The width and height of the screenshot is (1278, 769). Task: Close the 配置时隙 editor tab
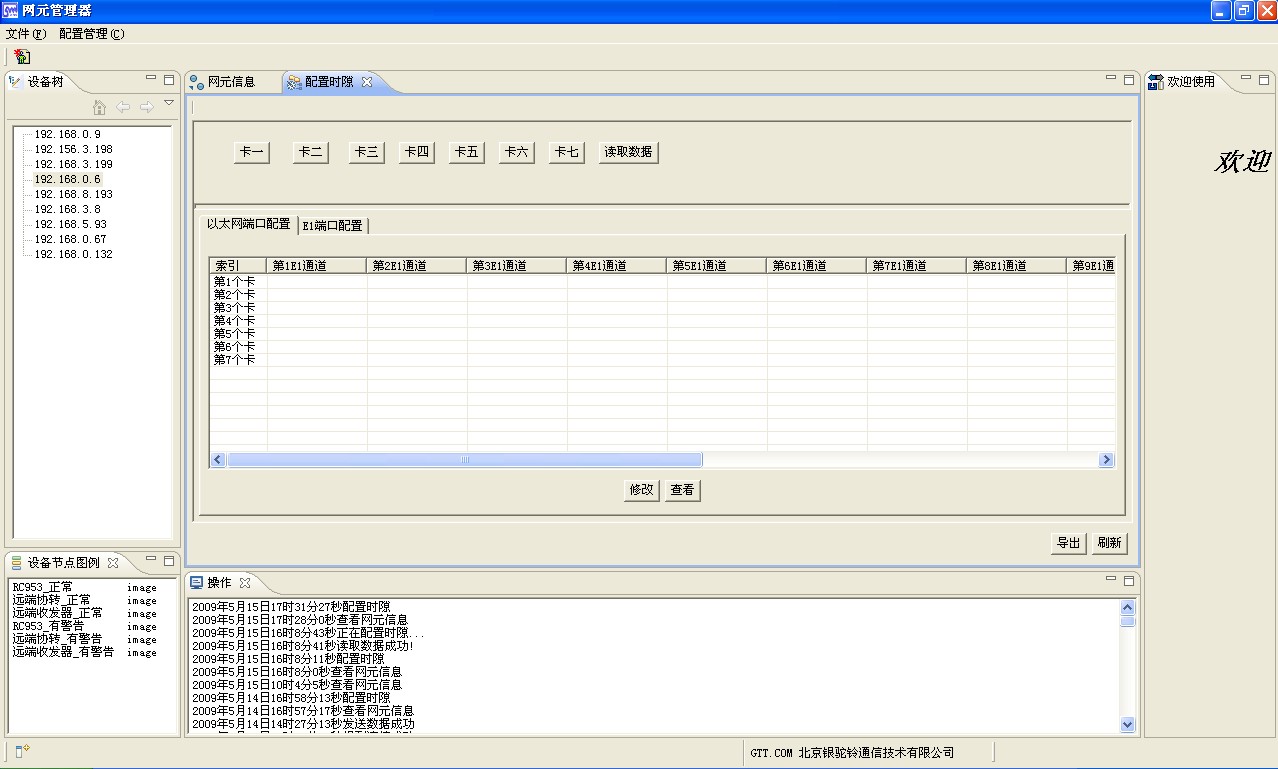coord(367,82)
